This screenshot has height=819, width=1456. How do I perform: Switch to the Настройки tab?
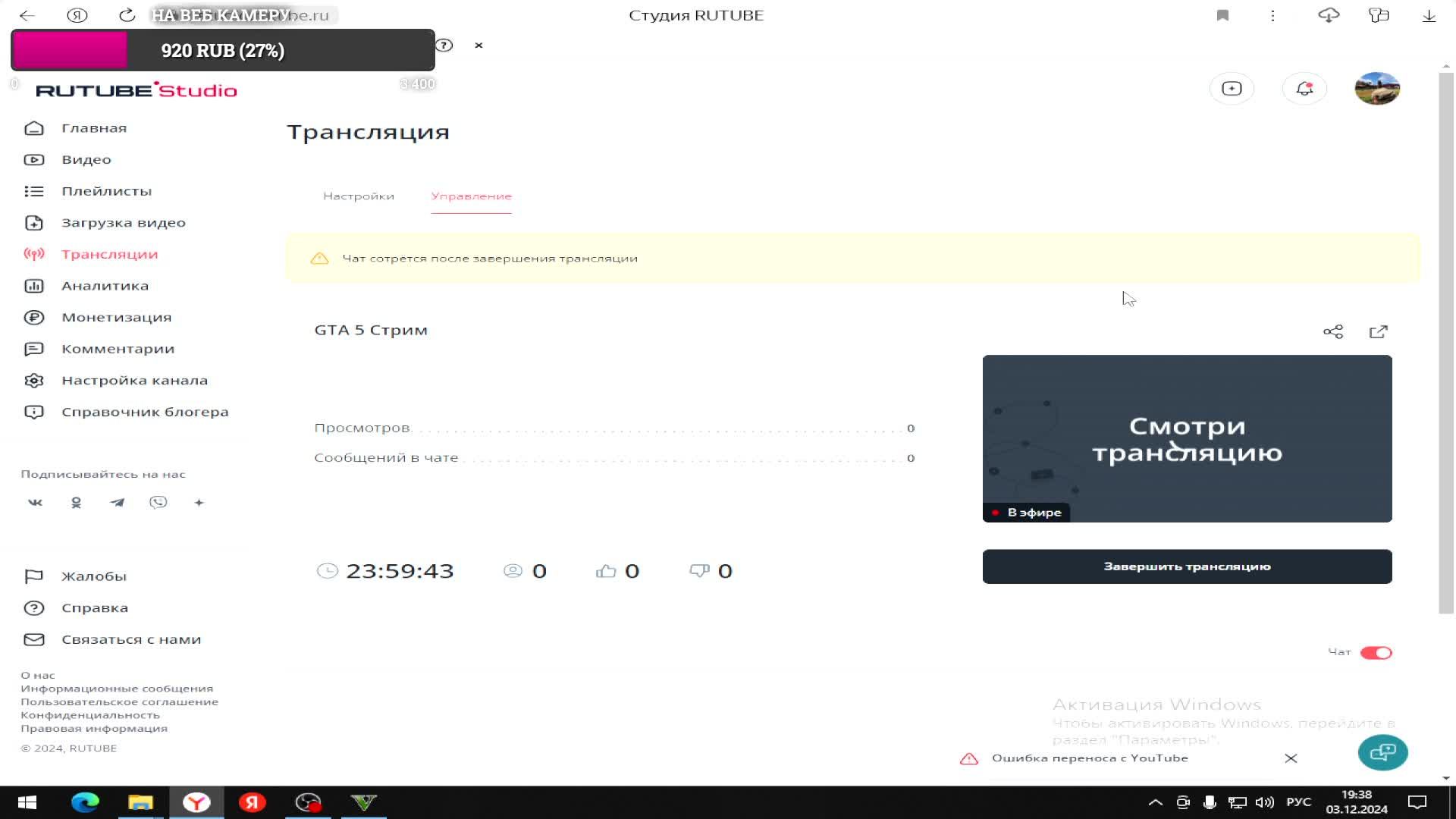coord(359,196)
